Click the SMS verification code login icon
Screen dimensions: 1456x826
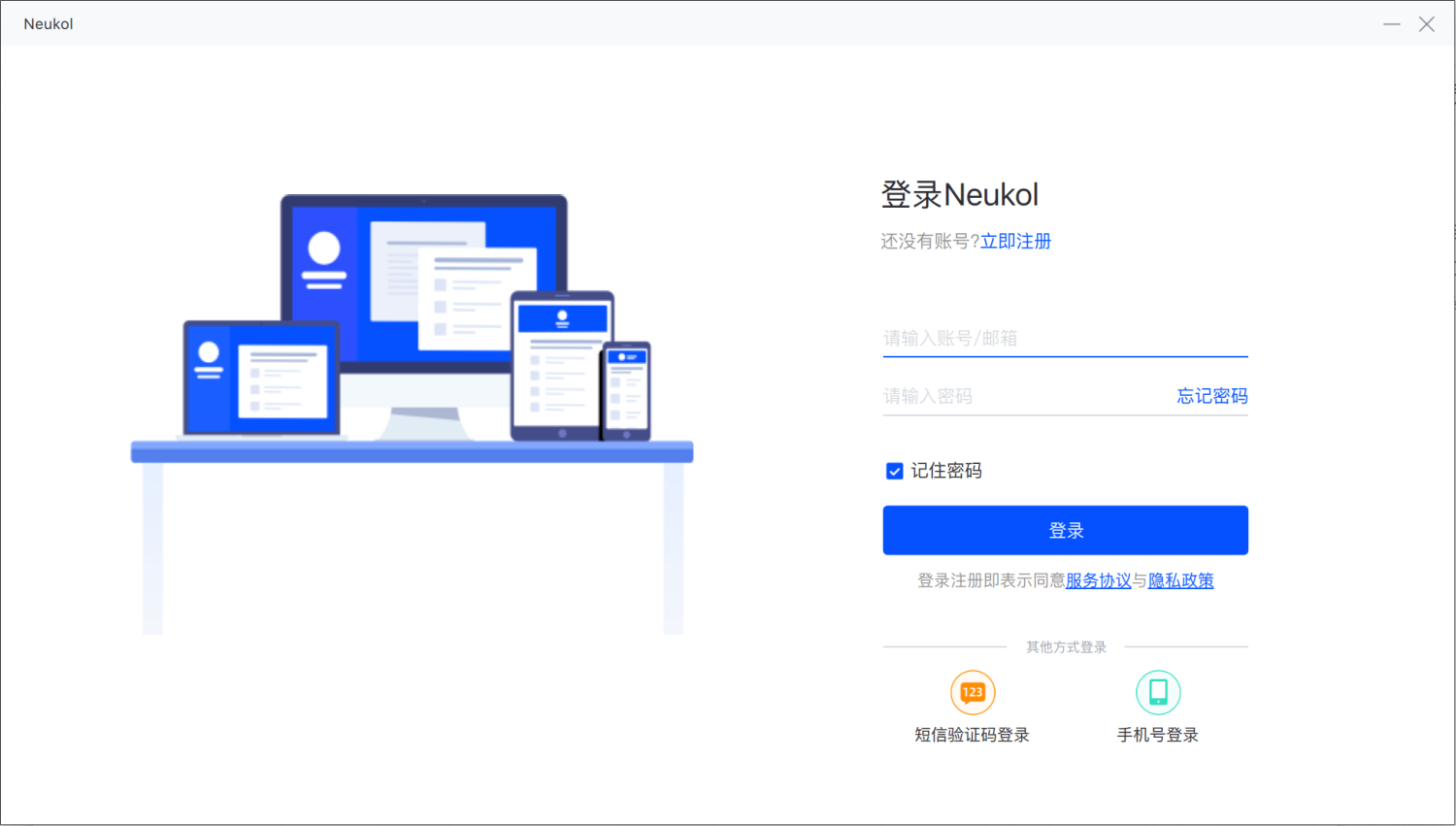(973, 692)
